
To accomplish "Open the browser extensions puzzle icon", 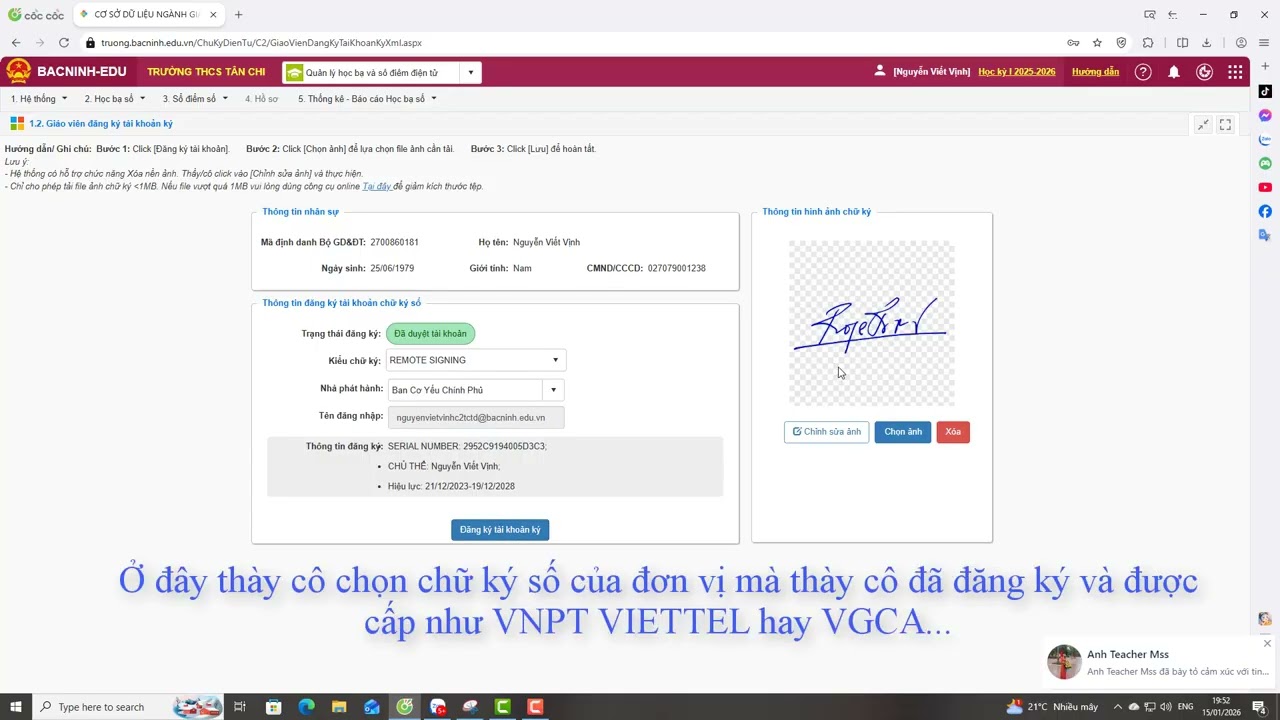I will pos(1148,43).
